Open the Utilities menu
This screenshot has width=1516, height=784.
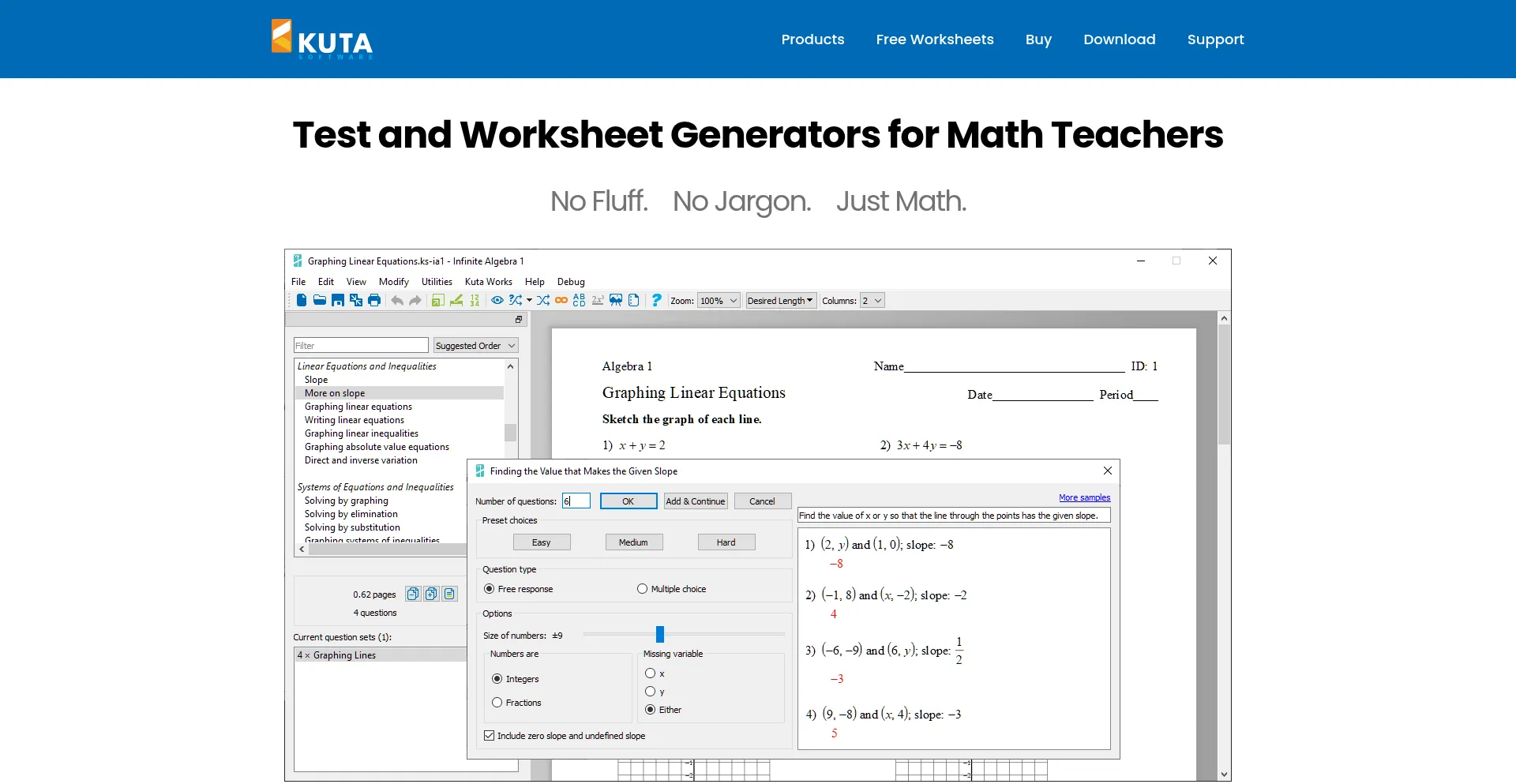[x=437, y=282]
